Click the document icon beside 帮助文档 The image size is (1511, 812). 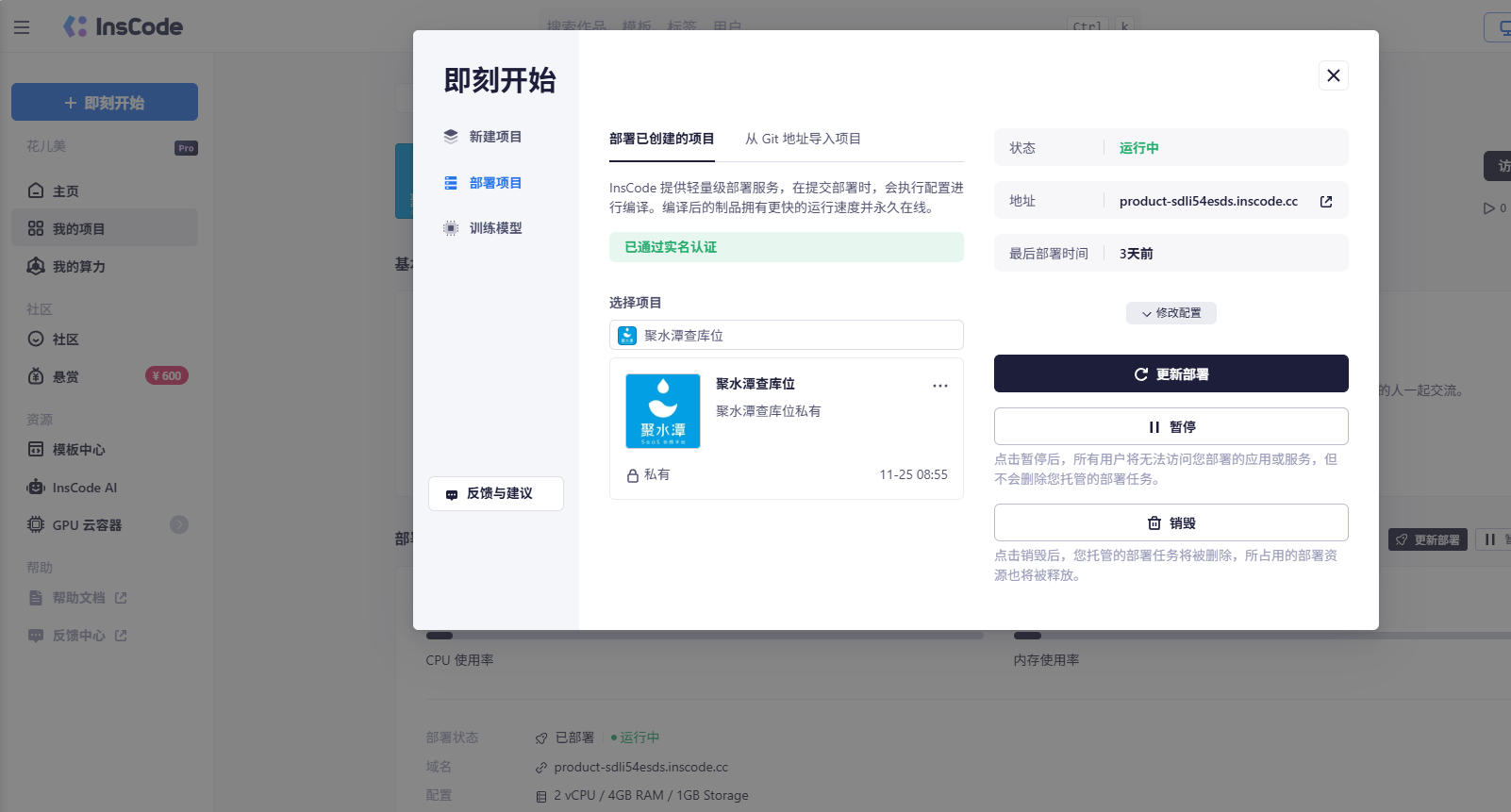36,597
